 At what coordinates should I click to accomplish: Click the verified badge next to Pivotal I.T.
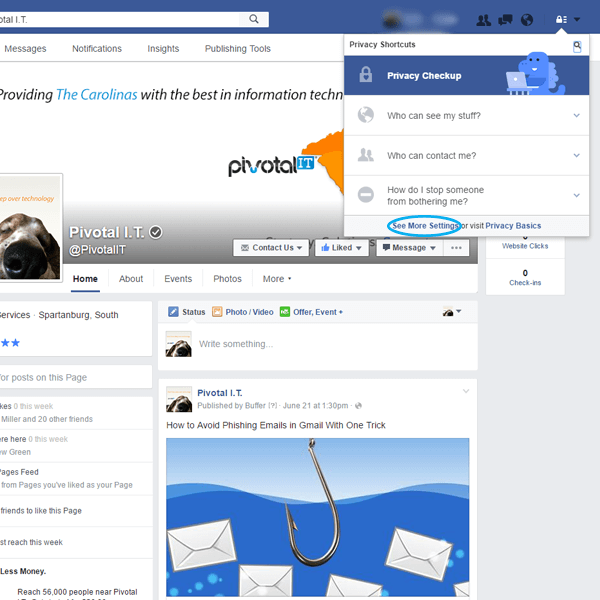(x=155, y=232)
